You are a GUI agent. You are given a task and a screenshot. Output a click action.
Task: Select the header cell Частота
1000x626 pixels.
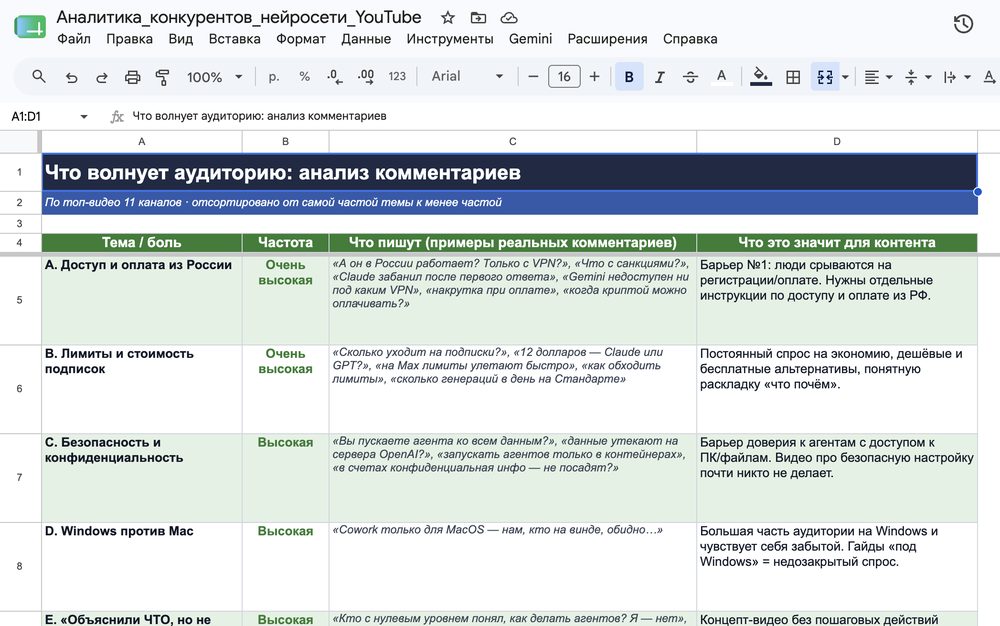pos(285,242)
